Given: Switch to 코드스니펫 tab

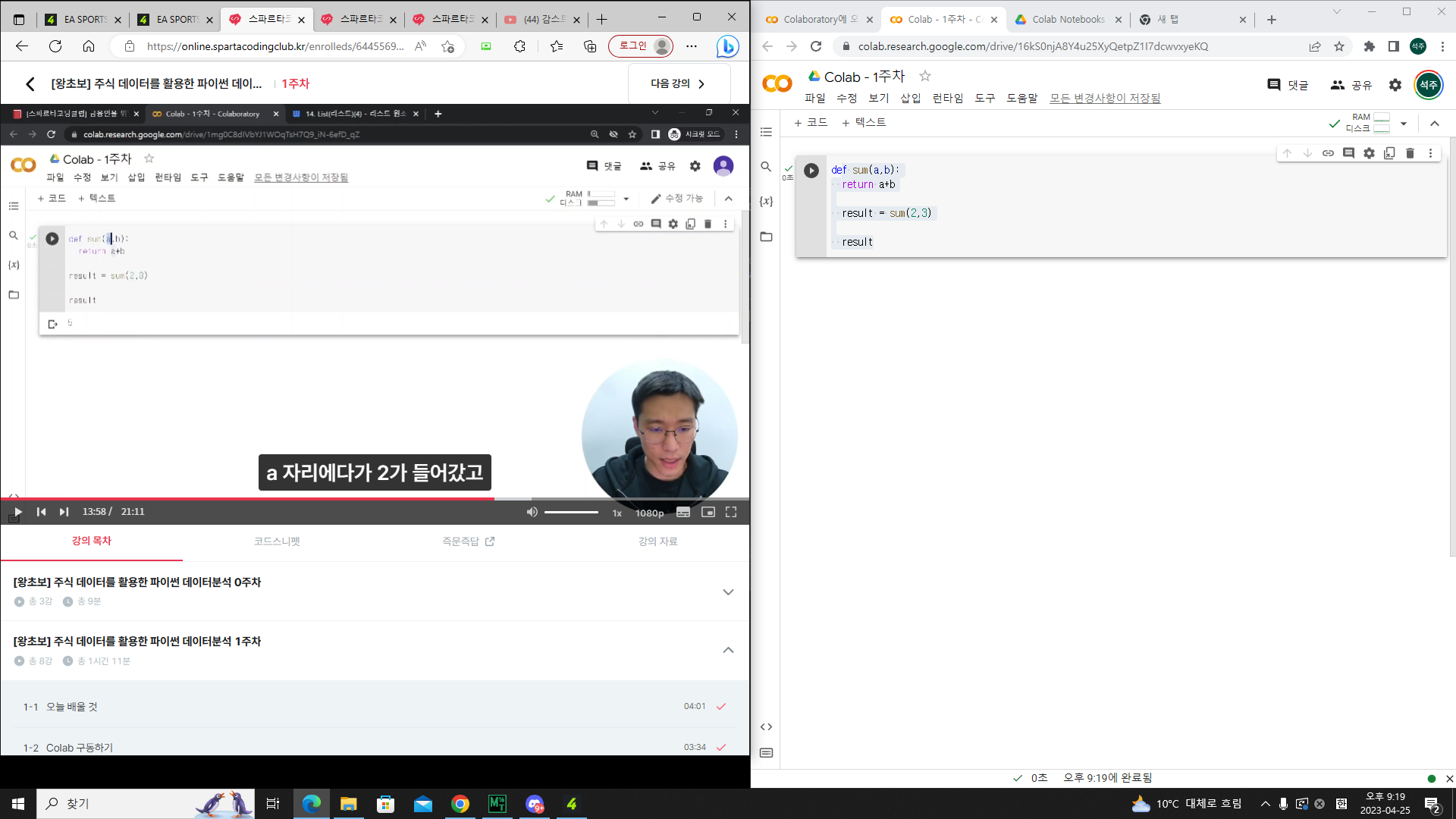Looking at the screenshot, I should (277, 541).
